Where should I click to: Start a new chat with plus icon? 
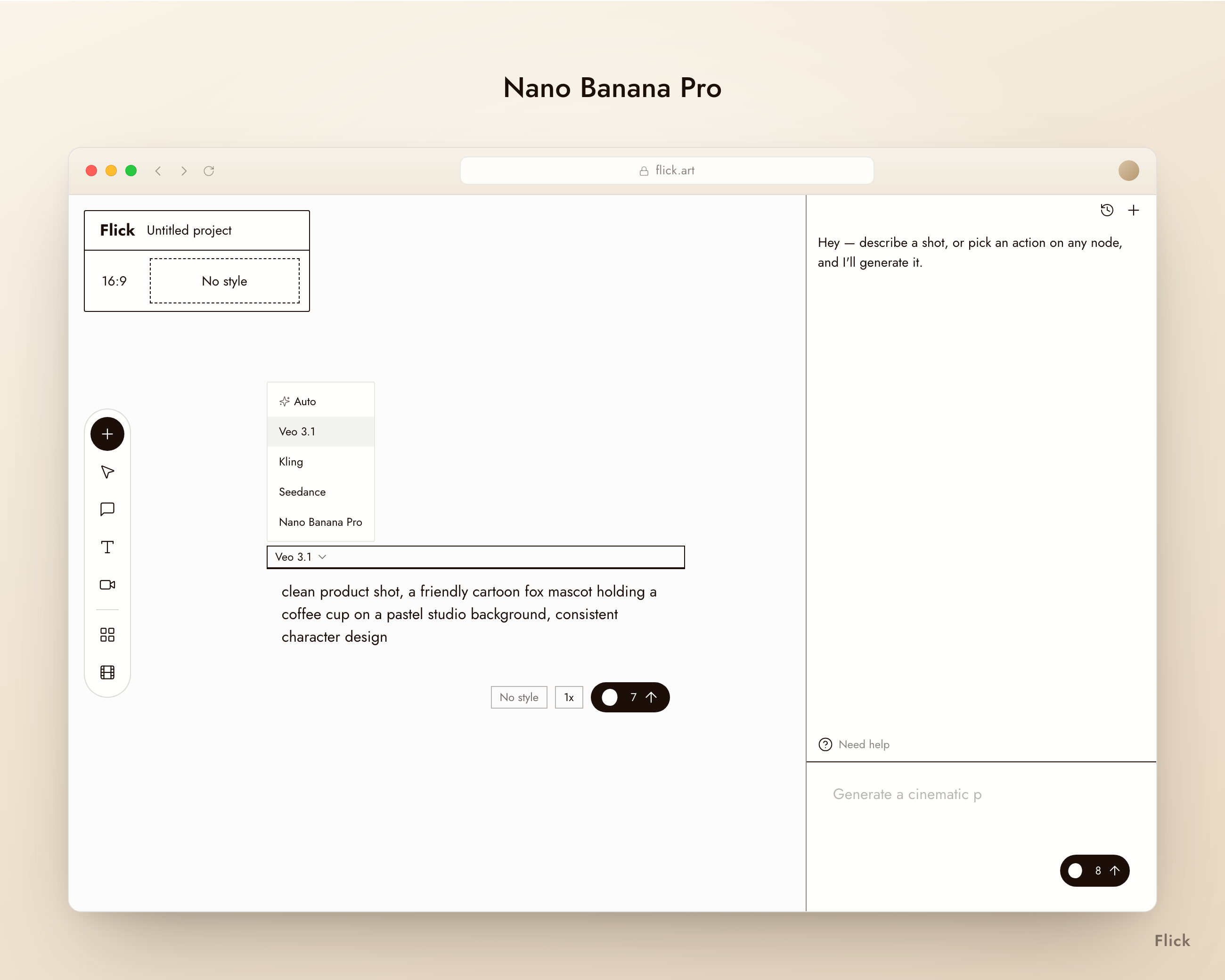[x=1134, y=210]
